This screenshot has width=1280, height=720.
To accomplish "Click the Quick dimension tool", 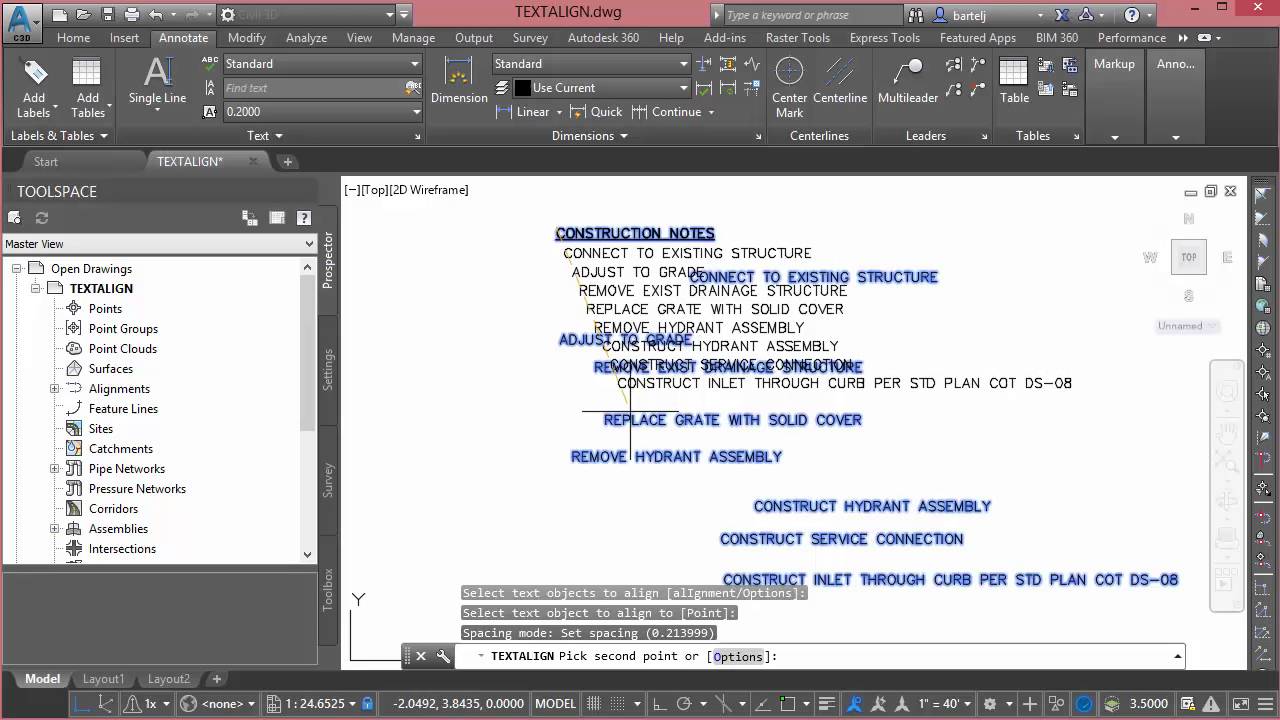I will tap(596, 112).
